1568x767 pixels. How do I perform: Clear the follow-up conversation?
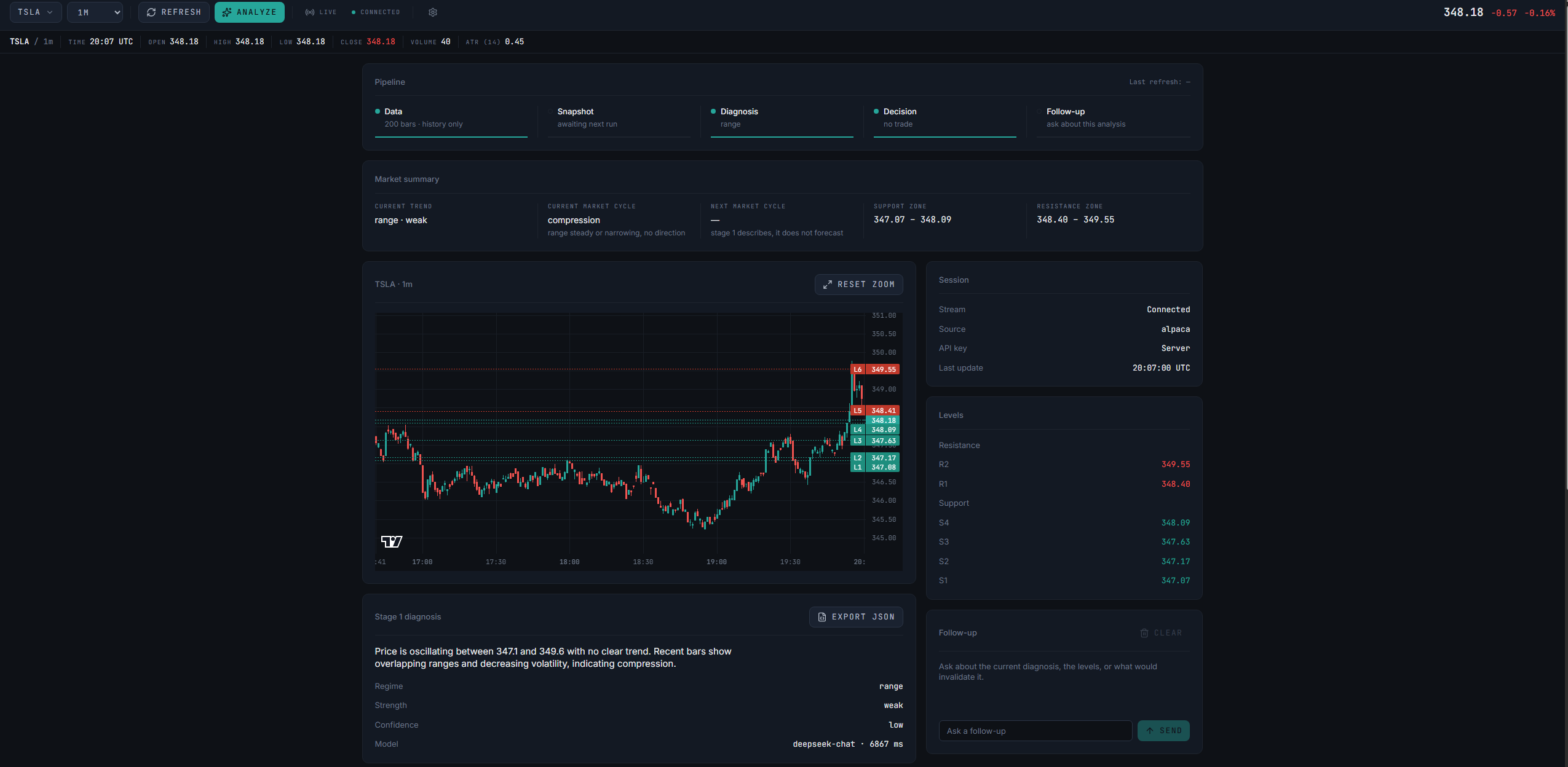(1161, 633)
